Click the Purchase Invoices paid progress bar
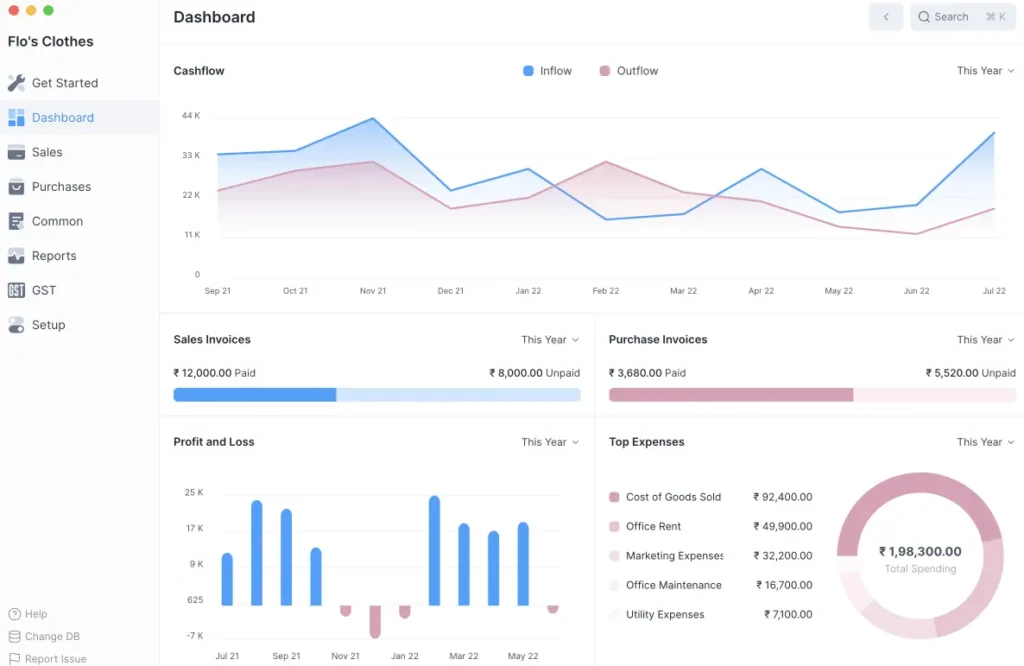The height and width of the screenshot is (666, 1024). pyautogui.click(x=731, y=394)
